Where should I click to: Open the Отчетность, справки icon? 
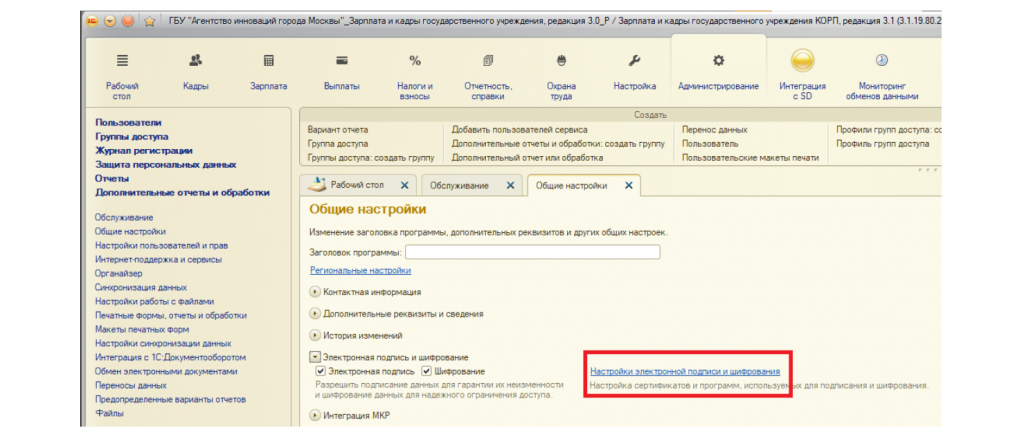point(488,61)
